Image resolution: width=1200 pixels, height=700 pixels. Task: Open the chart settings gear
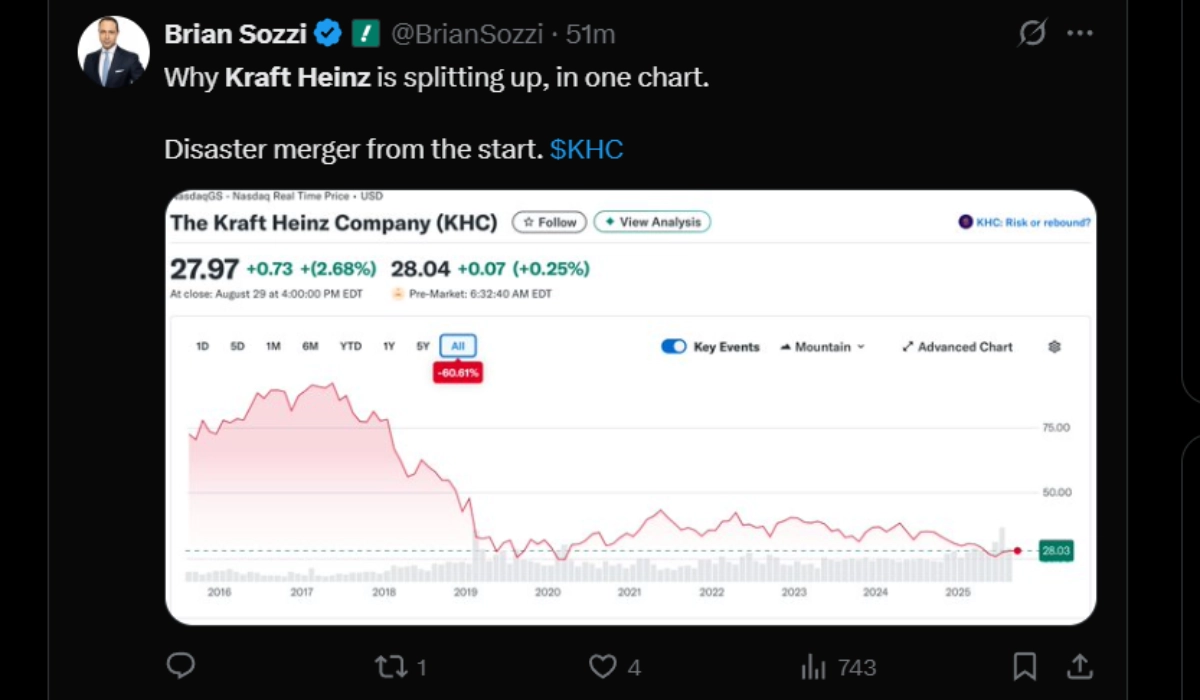(x=1053, y=346)
